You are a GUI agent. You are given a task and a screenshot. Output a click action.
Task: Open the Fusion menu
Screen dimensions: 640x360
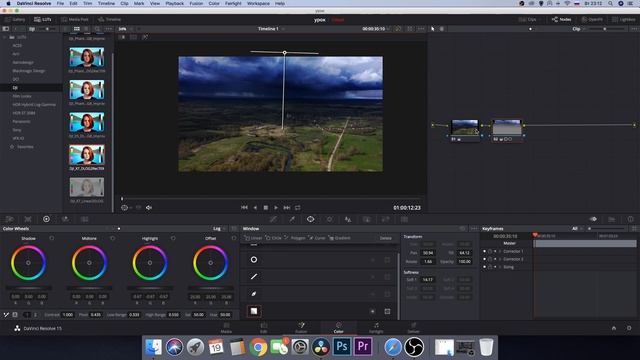click(x=196, y=3)
